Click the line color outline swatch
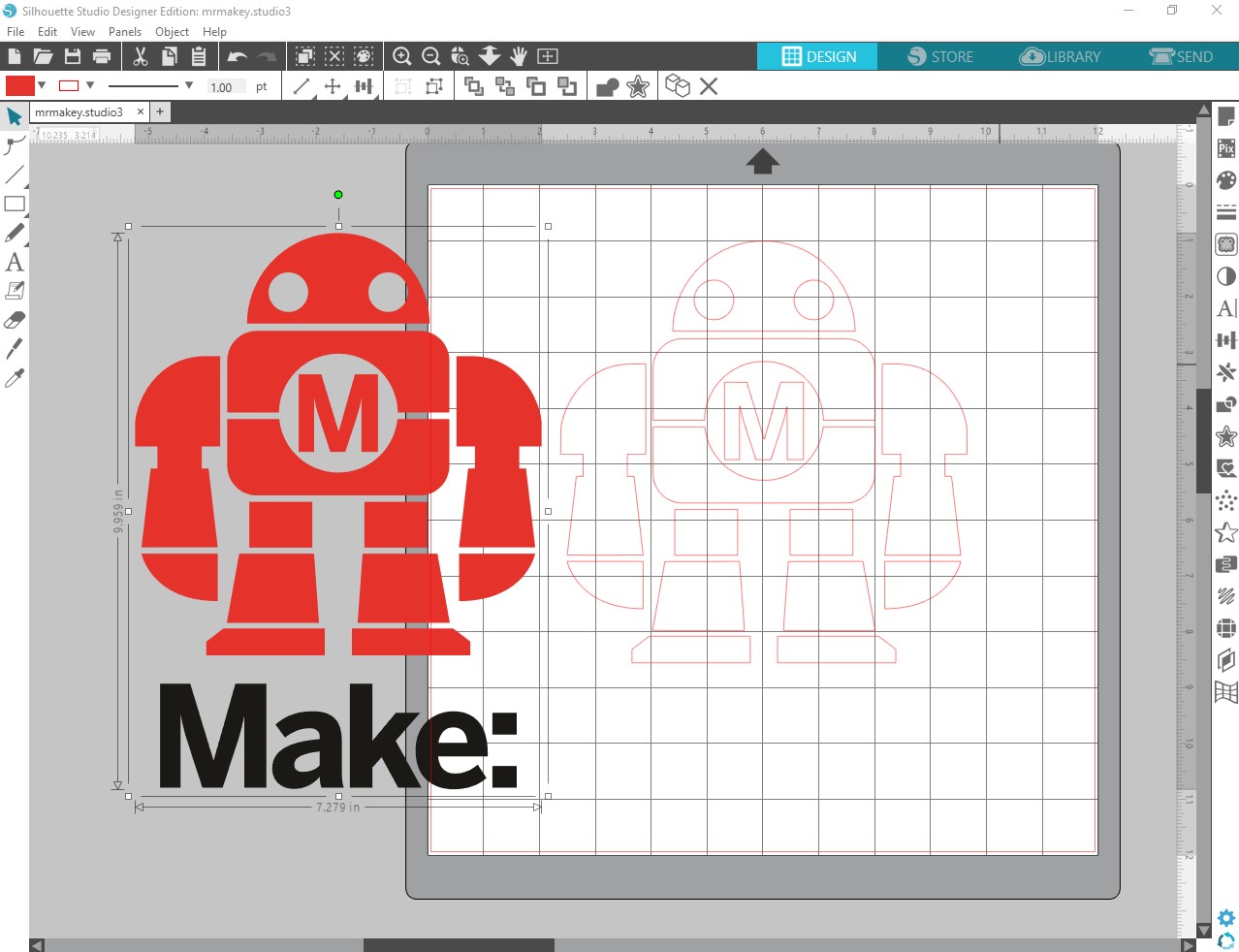 click(x=69, y=85)
